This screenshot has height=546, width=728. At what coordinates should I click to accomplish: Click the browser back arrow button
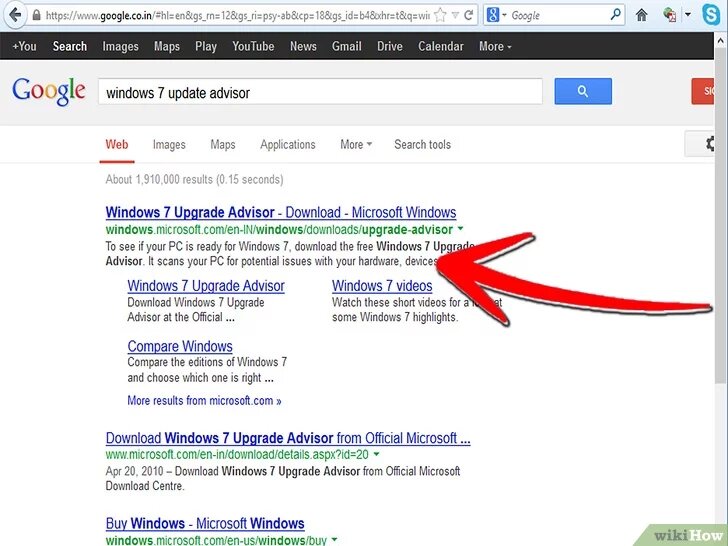tap(14, 15)
